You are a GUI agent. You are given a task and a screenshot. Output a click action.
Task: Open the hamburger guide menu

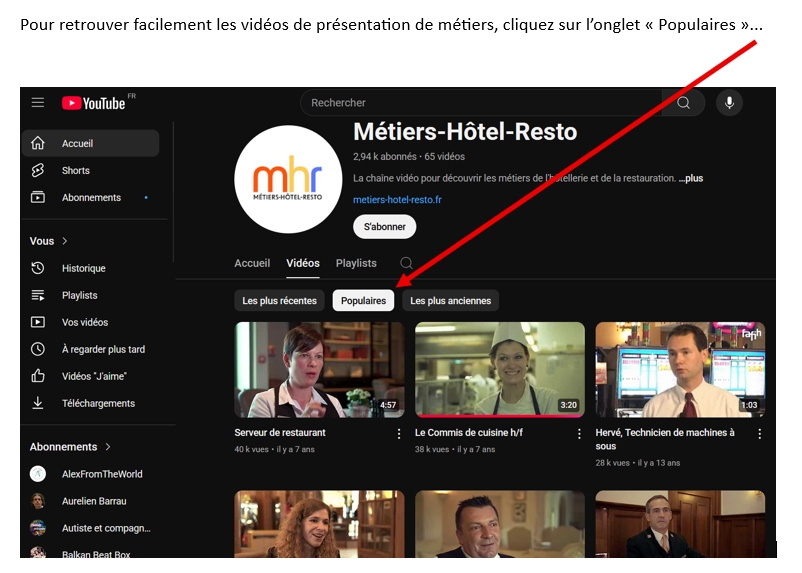pyautogui.click(x=38, y=103)
